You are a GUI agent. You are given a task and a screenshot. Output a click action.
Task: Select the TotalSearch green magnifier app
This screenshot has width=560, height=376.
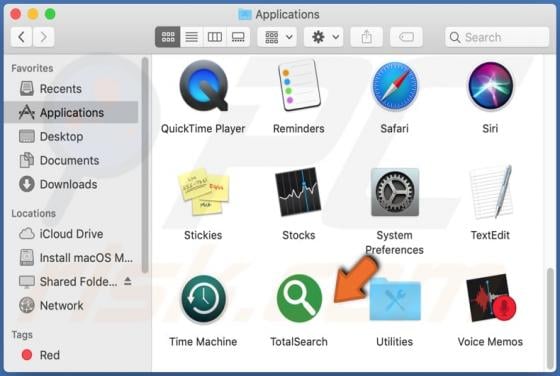click(299, 299)
